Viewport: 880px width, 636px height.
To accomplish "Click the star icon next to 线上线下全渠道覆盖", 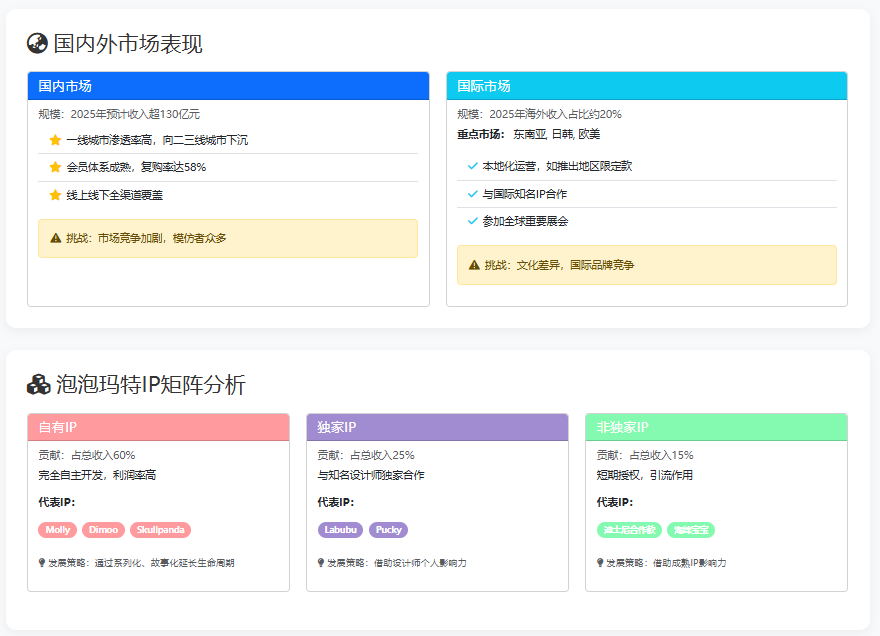I will pyautogui.click(x=55, y=195).
